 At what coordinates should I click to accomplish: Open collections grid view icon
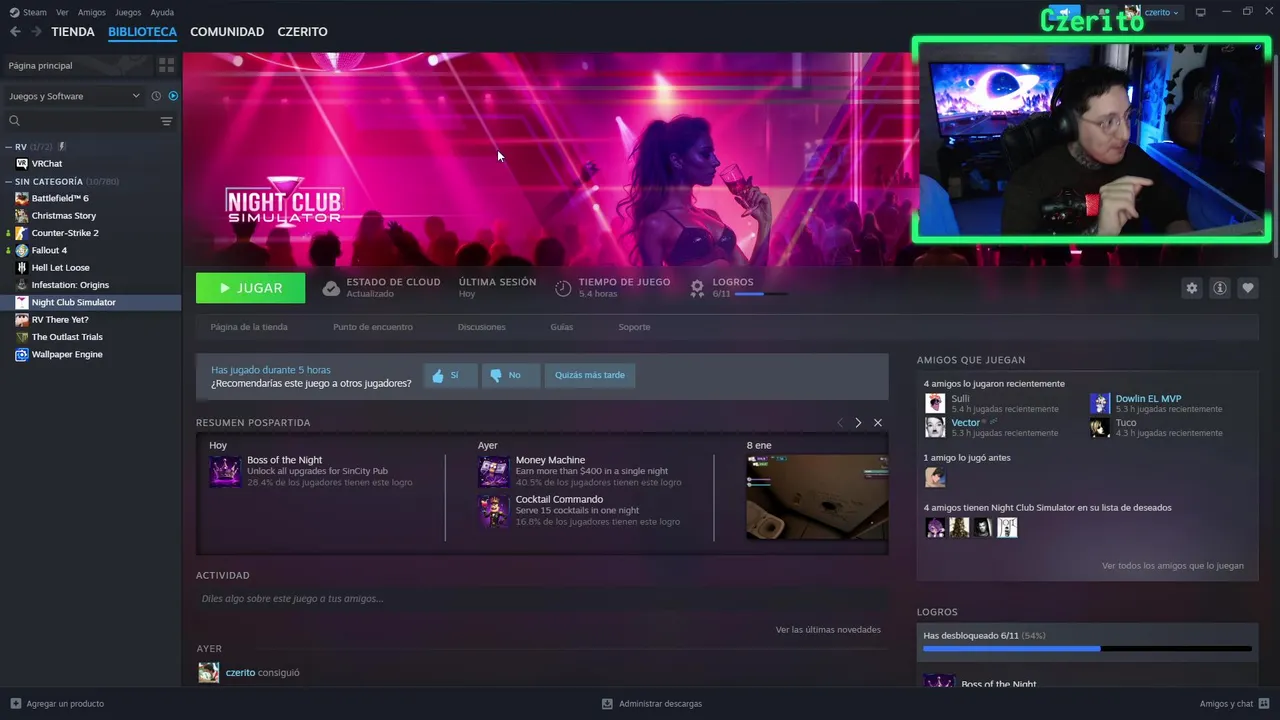tap(166, 65)
